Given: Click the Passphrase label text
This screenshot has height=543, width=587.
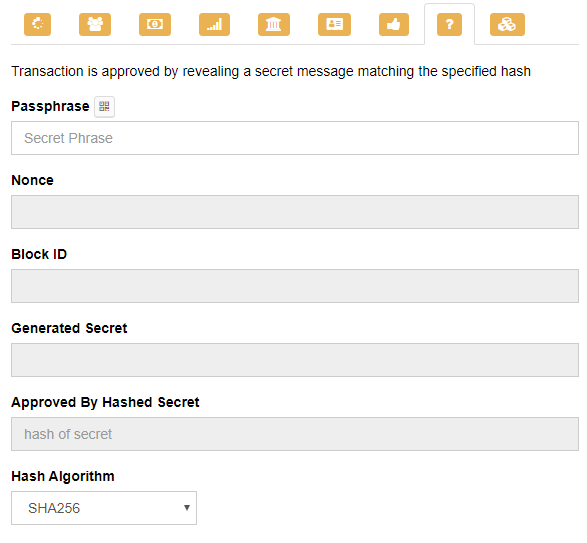Looking at the screenshot, I should point(50,106).
